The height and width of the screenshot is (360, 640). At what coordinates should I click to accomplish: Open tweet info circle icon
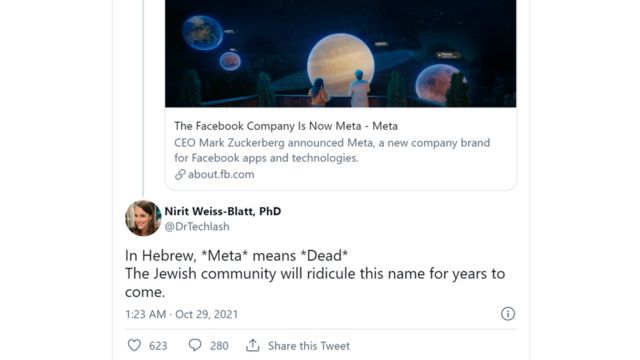[x=508, y=314]
